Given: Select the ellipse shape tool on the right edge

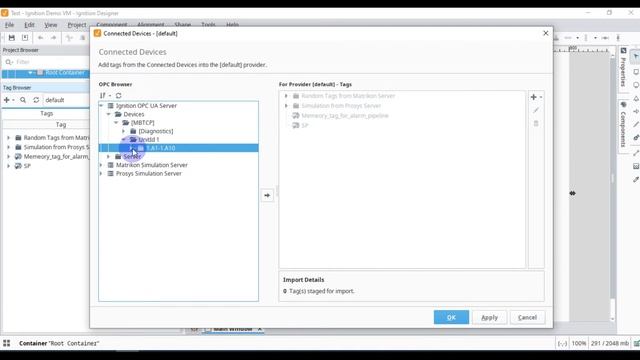Looking at the screenshot, I should pyautogui.click(x=636, y=85).
